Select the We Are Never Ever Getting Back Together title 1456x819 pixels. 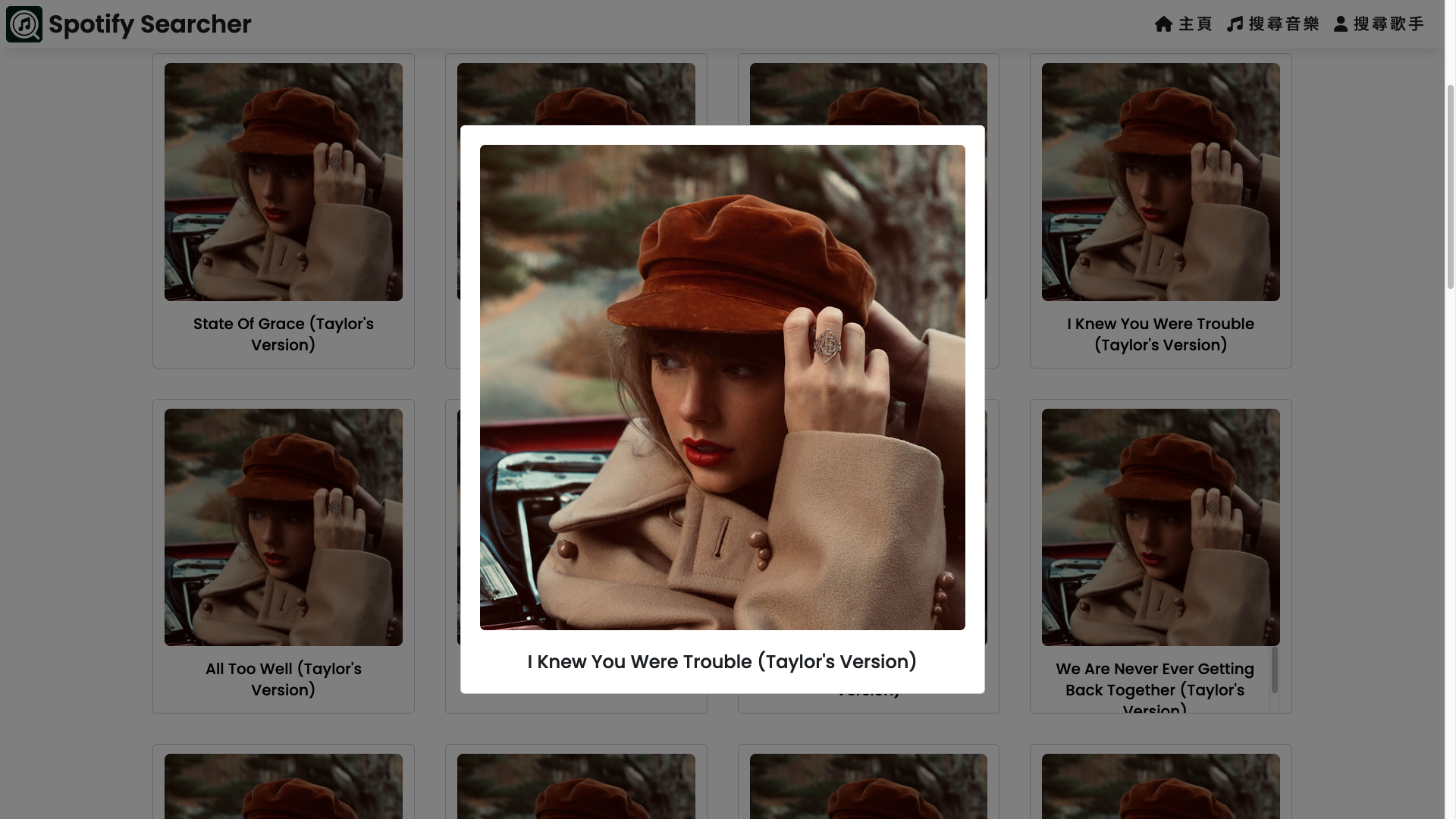pos(1155,686)
